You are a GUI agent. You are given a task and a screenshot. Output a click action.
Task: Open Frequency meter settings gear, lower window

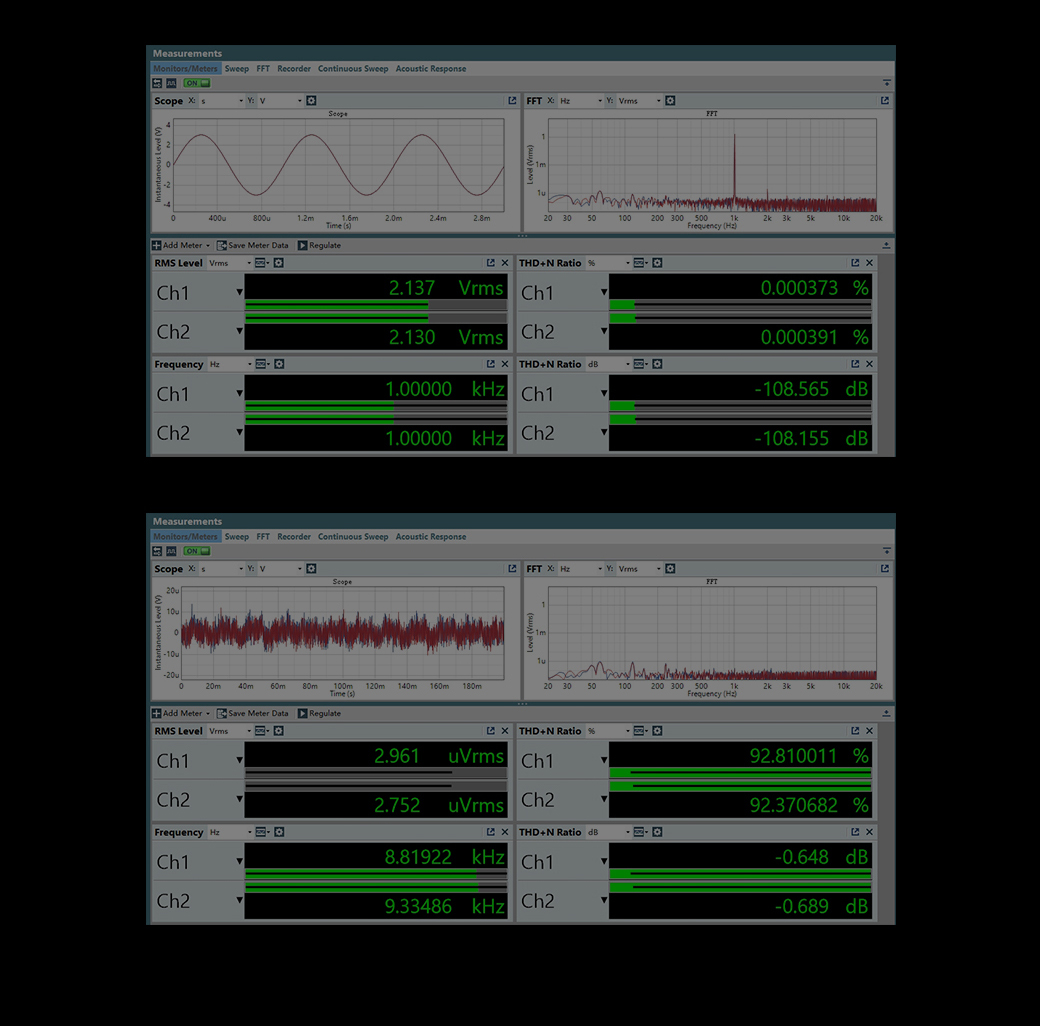point(279,832)
